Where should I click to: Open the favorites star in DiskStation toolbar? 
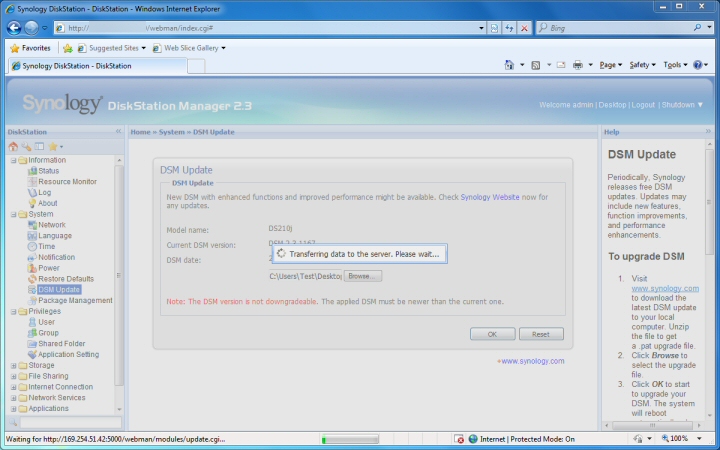[55, 146]
